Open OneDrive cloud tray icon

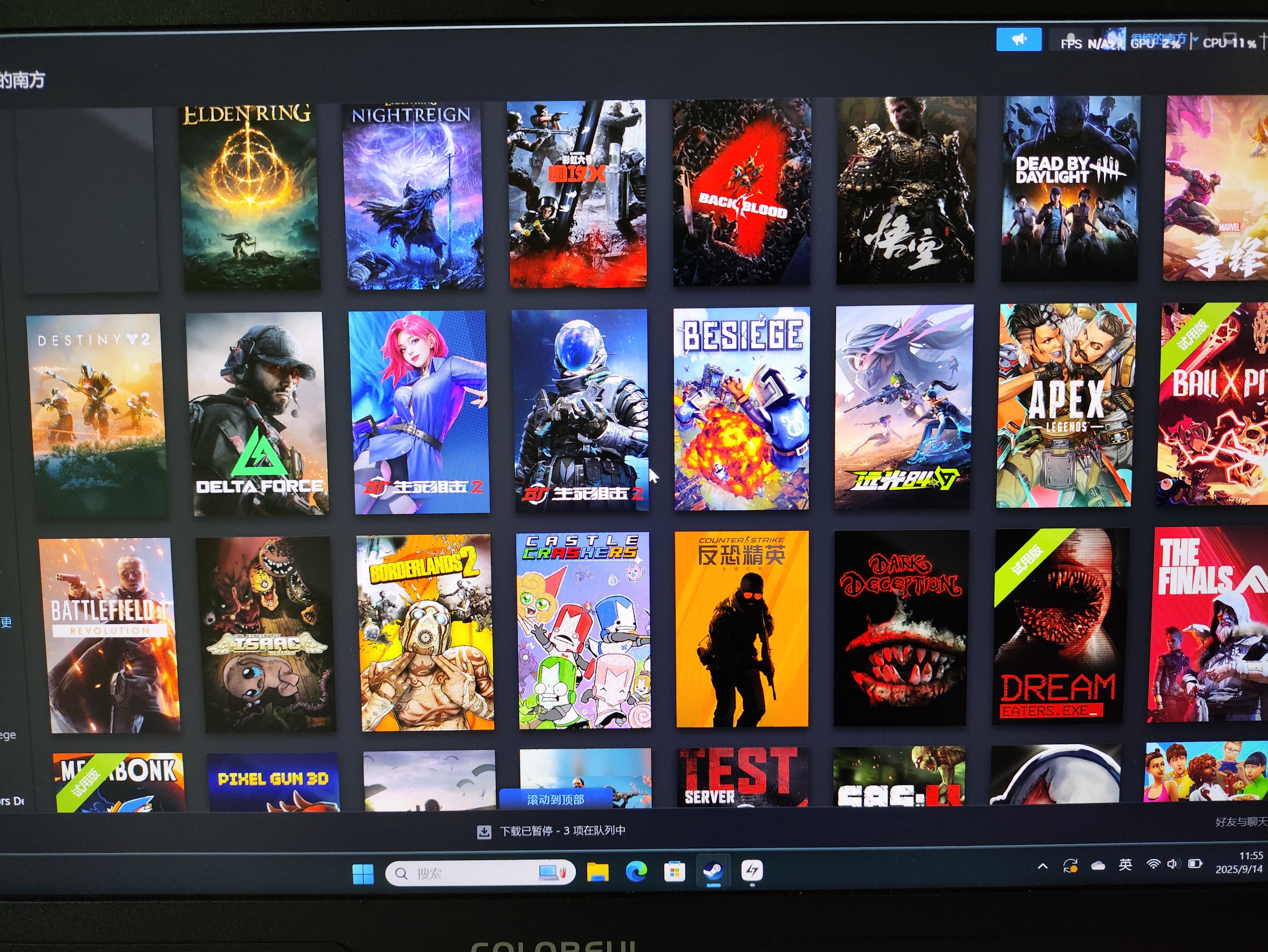pos(1098,865)
